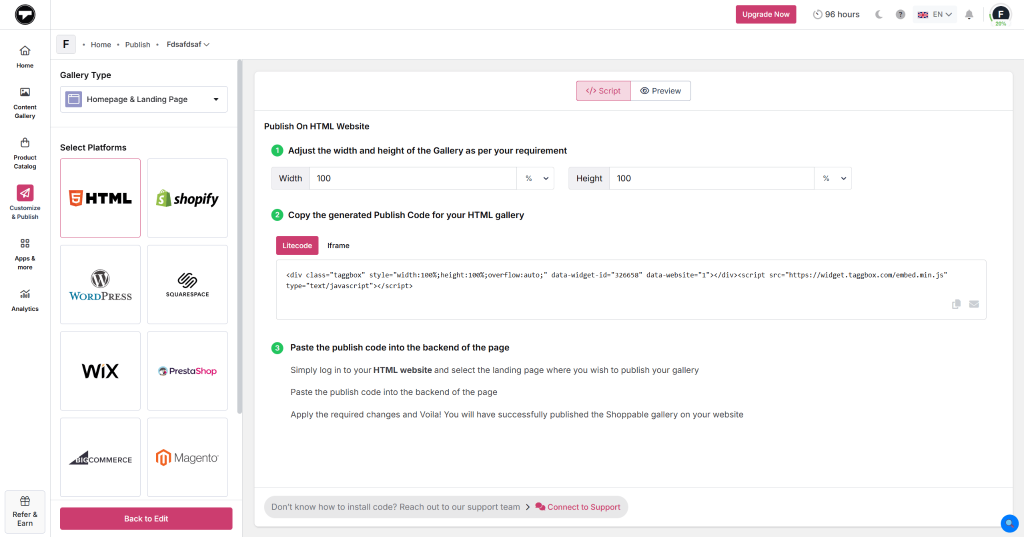Select the Iframe tab
The image size is (1024, 537).
coord(338,246)
